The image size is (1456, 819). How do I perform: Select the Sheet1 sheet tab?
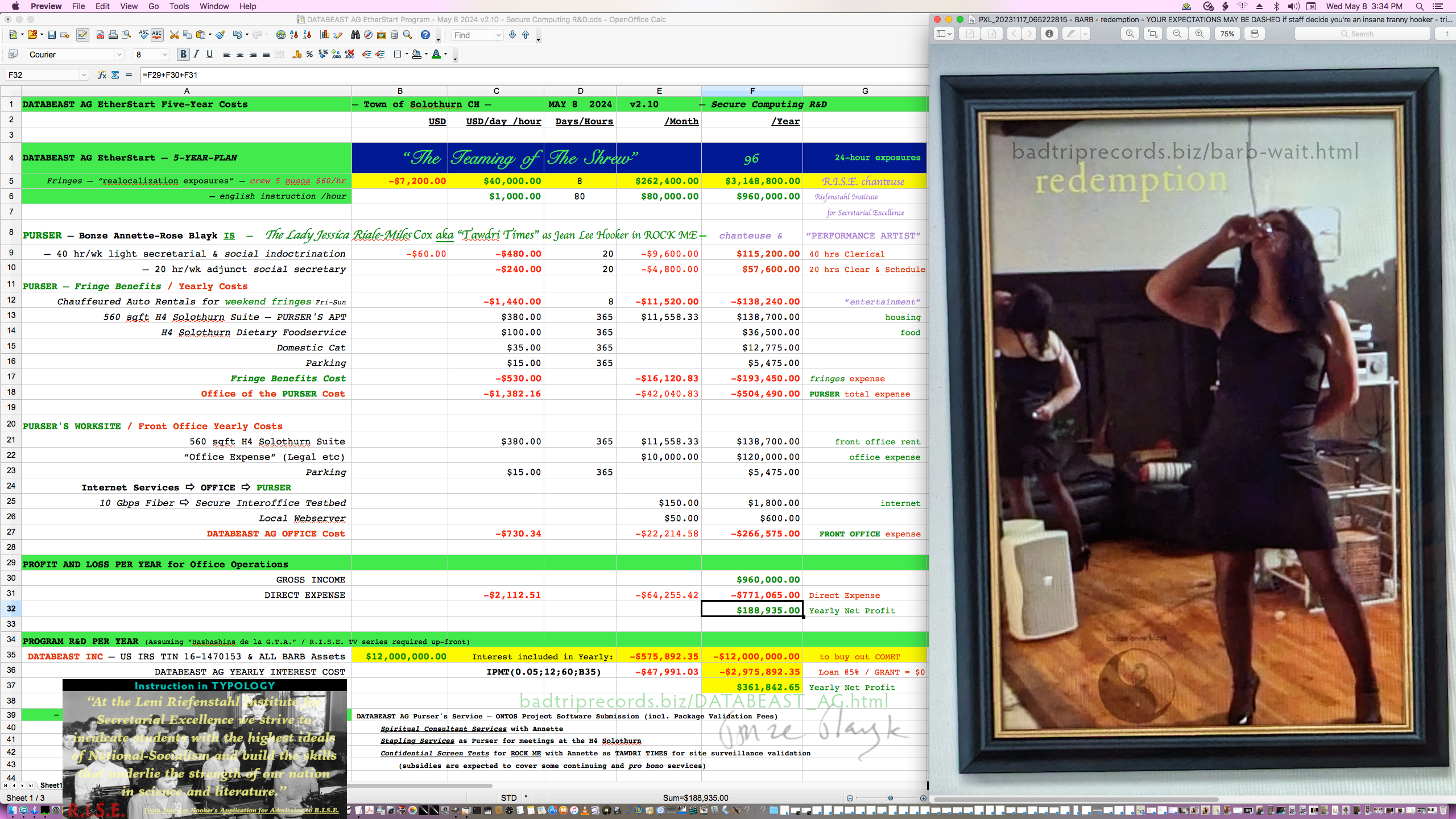51,785
